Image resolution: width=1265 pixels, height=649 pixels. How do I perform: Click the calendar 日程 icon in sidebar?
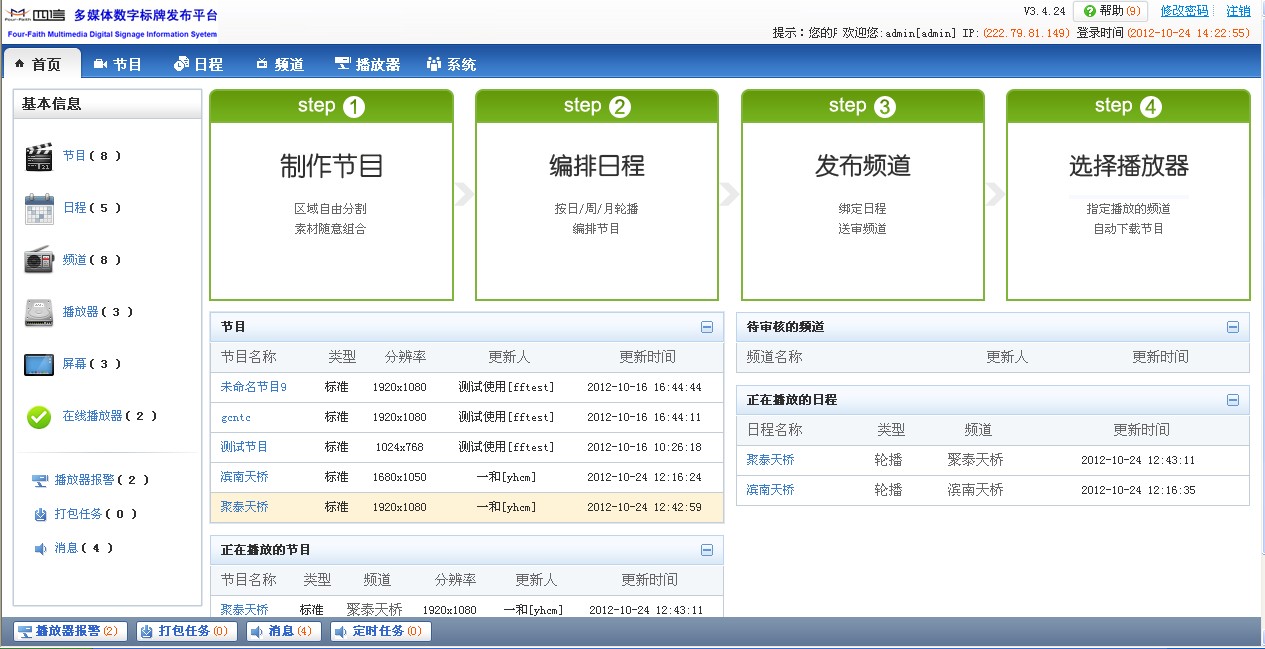coord(39,209)
